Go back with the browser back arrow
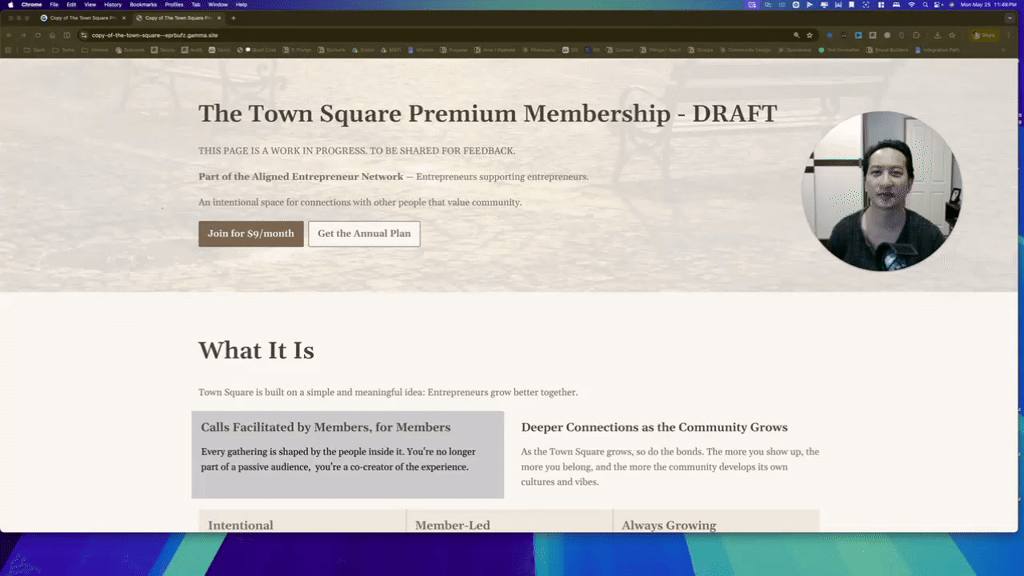 coord(9,35)
